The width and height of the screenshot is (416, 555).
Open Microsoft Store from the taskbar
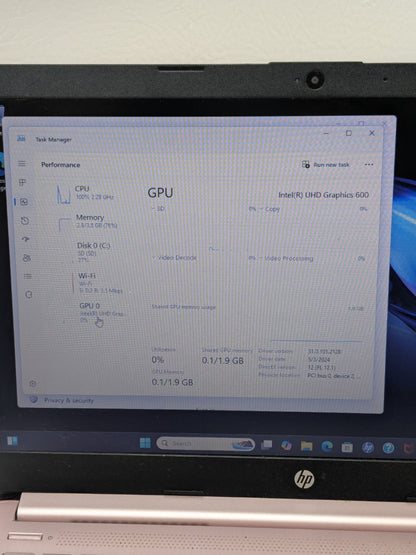coord(347,447)
